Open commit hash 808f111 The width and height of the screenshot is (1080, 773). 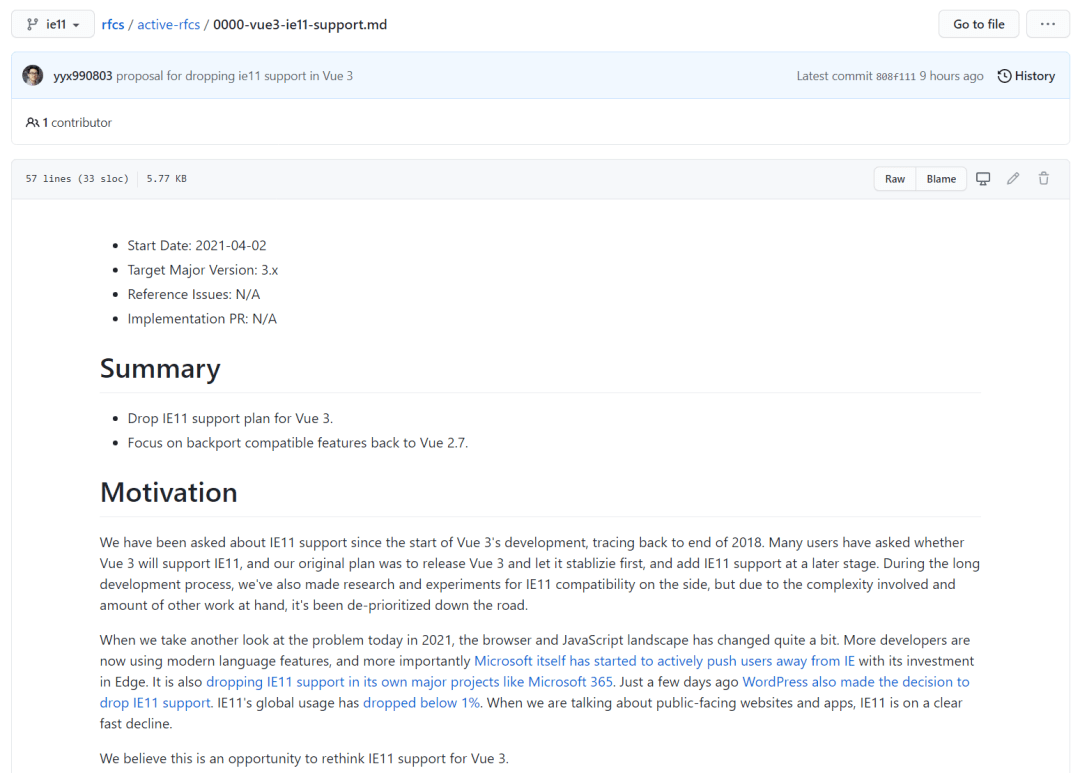coord(895,76)
